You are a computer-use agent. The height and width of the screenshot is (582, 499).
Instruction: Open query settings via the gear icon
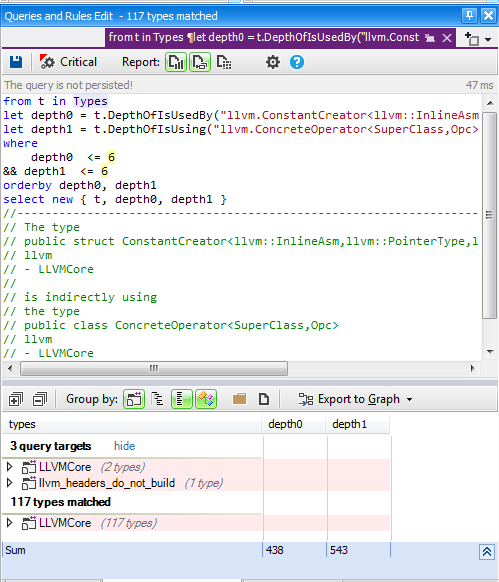pos(273,62)
